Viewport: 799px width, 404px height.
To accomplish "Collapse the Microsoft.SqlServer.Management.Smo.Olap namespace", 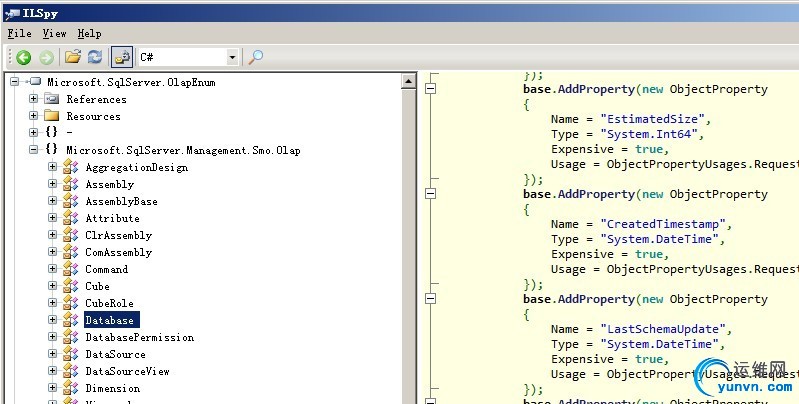I will tap(34, 150).
